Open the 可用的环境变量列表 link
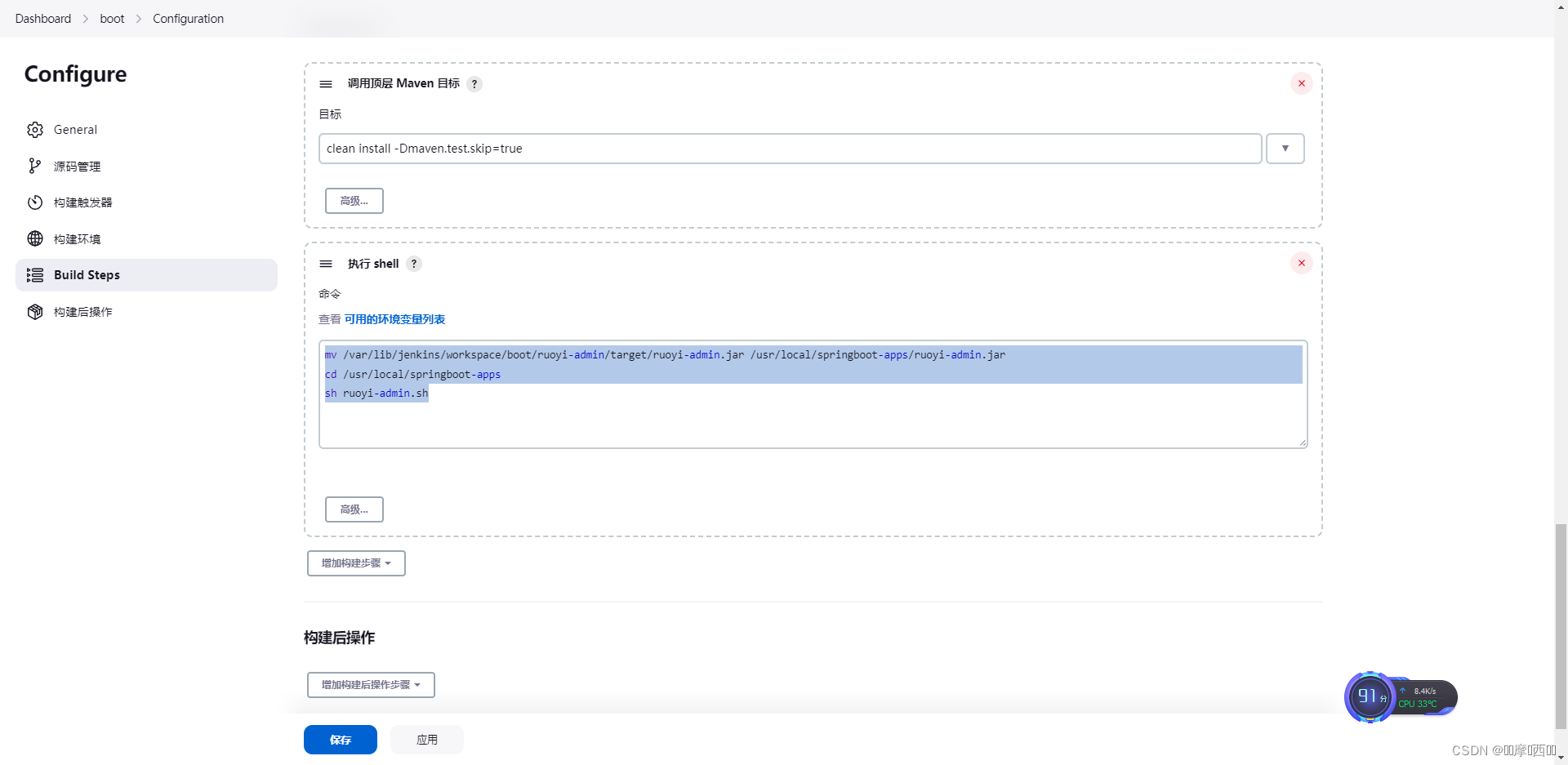The height and width of the screenshot is (765, 1568). coord(394,319)
